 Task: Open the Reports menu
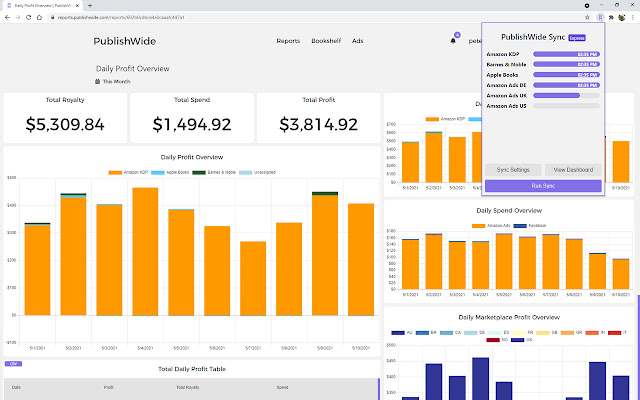click(x=288, y=41)
